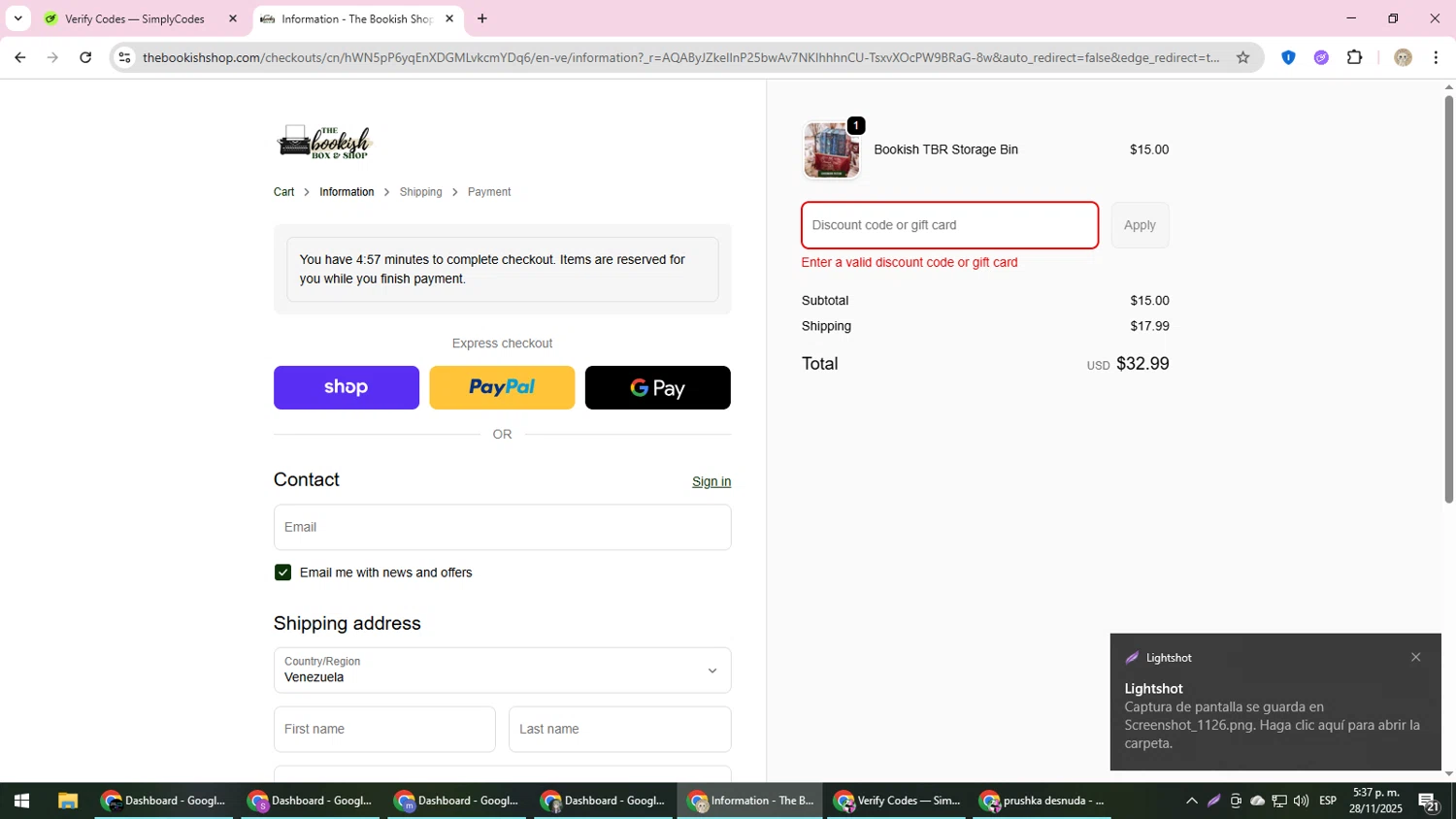
Task: Check out with Shop Pay button
Action: 347,387
